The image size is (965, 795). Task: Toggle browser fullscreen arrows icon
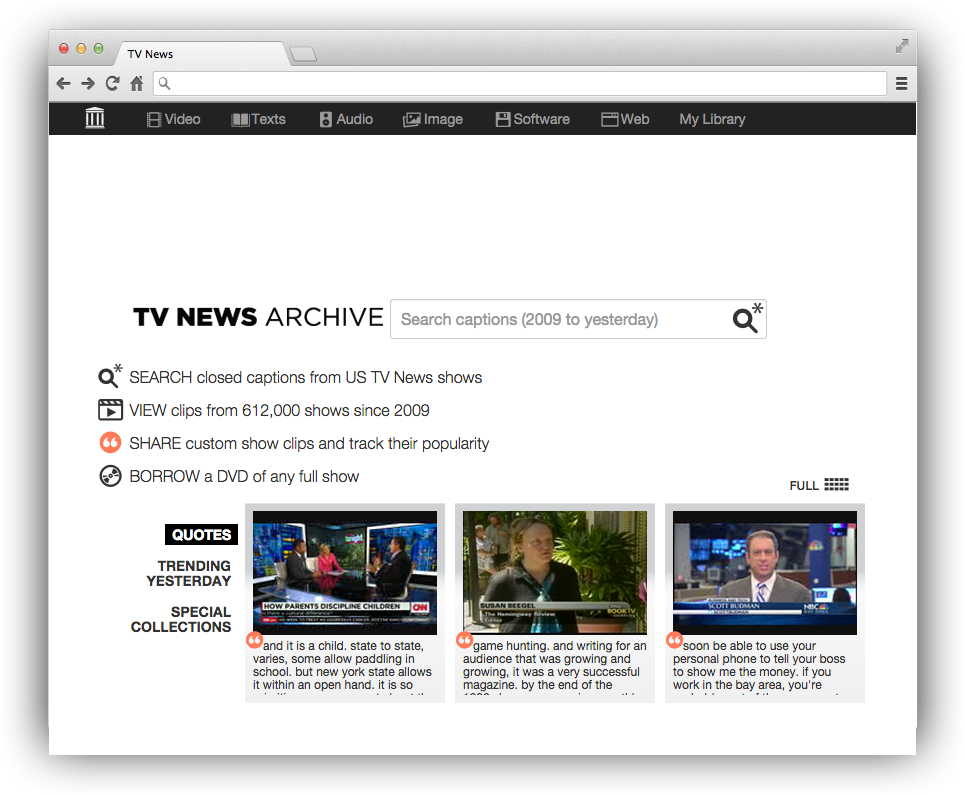pyautogui.click(x=902, y=46)
